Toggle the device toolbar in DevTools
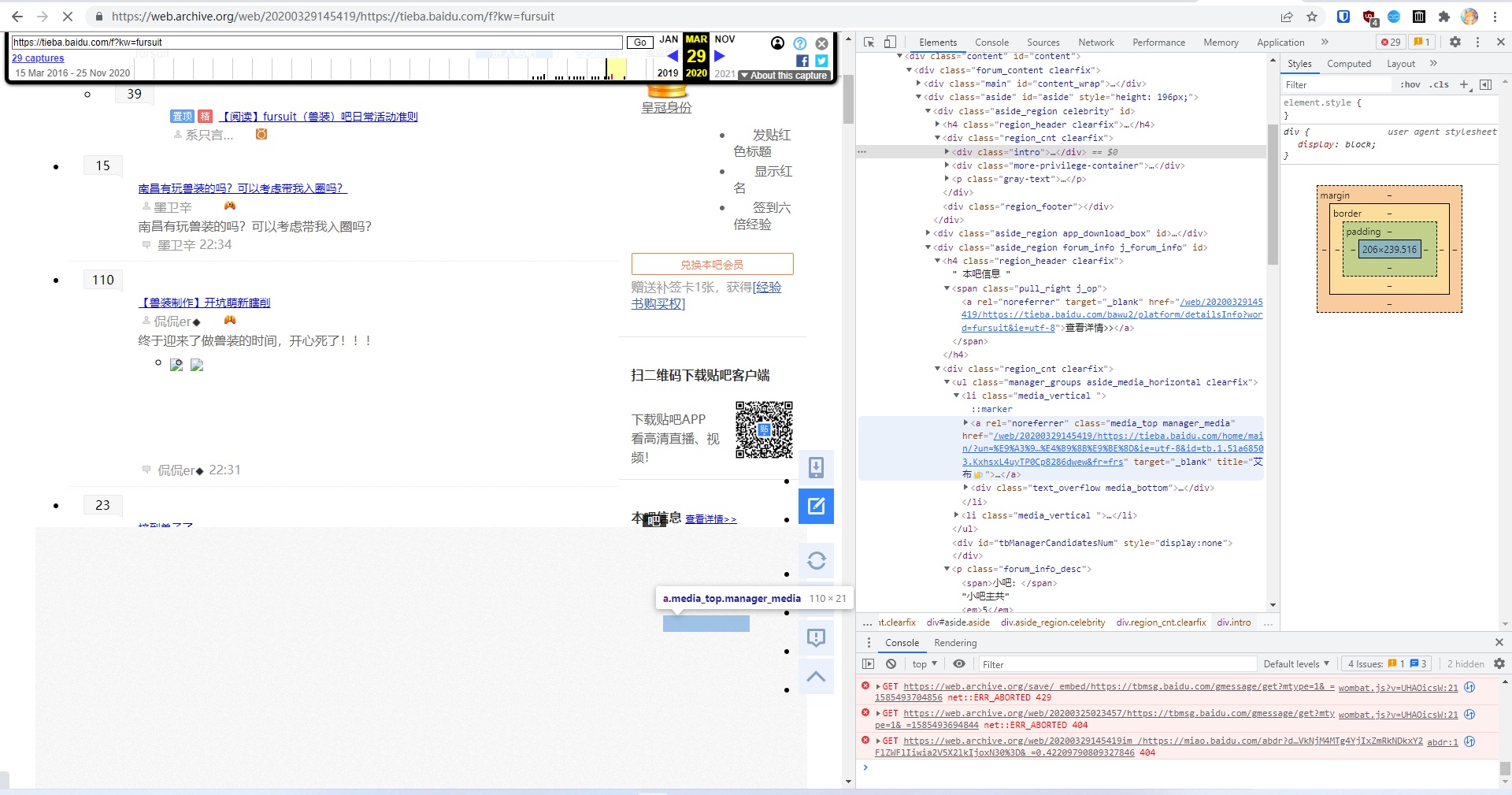Image resolution: width=1512 pixels, height=795 pixels. pyautogui.click(x=890, y=43)
